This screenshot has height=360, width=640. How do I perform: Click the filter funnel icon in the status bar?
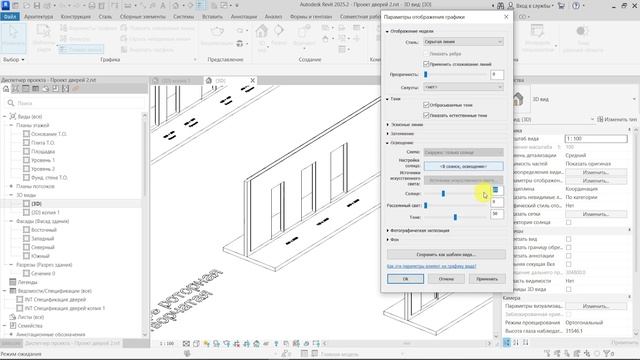pyautogui.click(x=607, y=353)
